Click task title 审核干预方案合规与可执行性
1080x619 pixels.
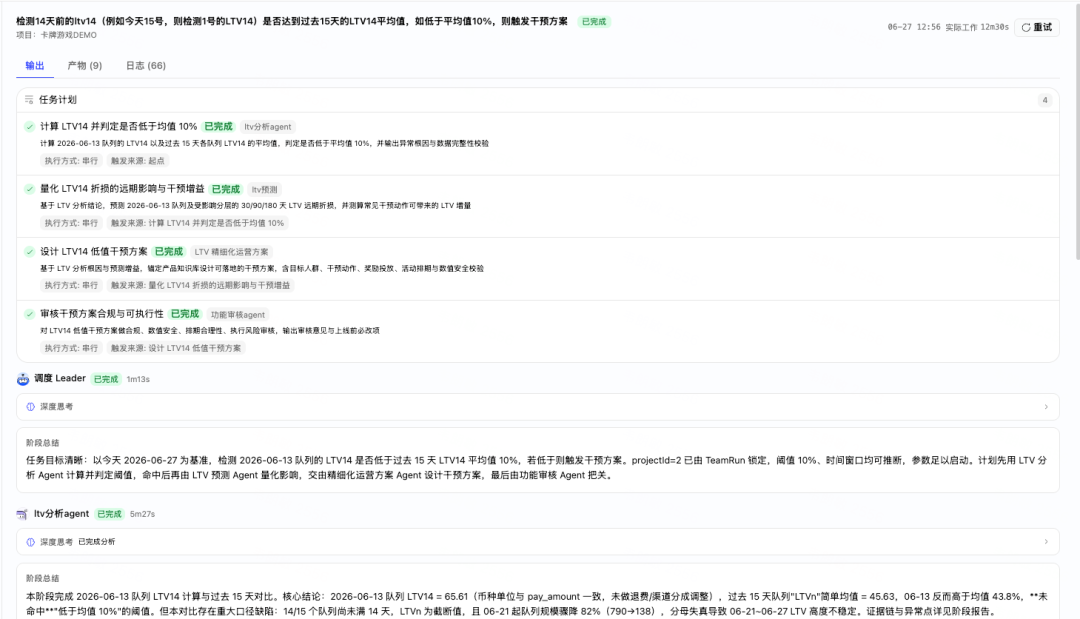[x=102, y=314]
